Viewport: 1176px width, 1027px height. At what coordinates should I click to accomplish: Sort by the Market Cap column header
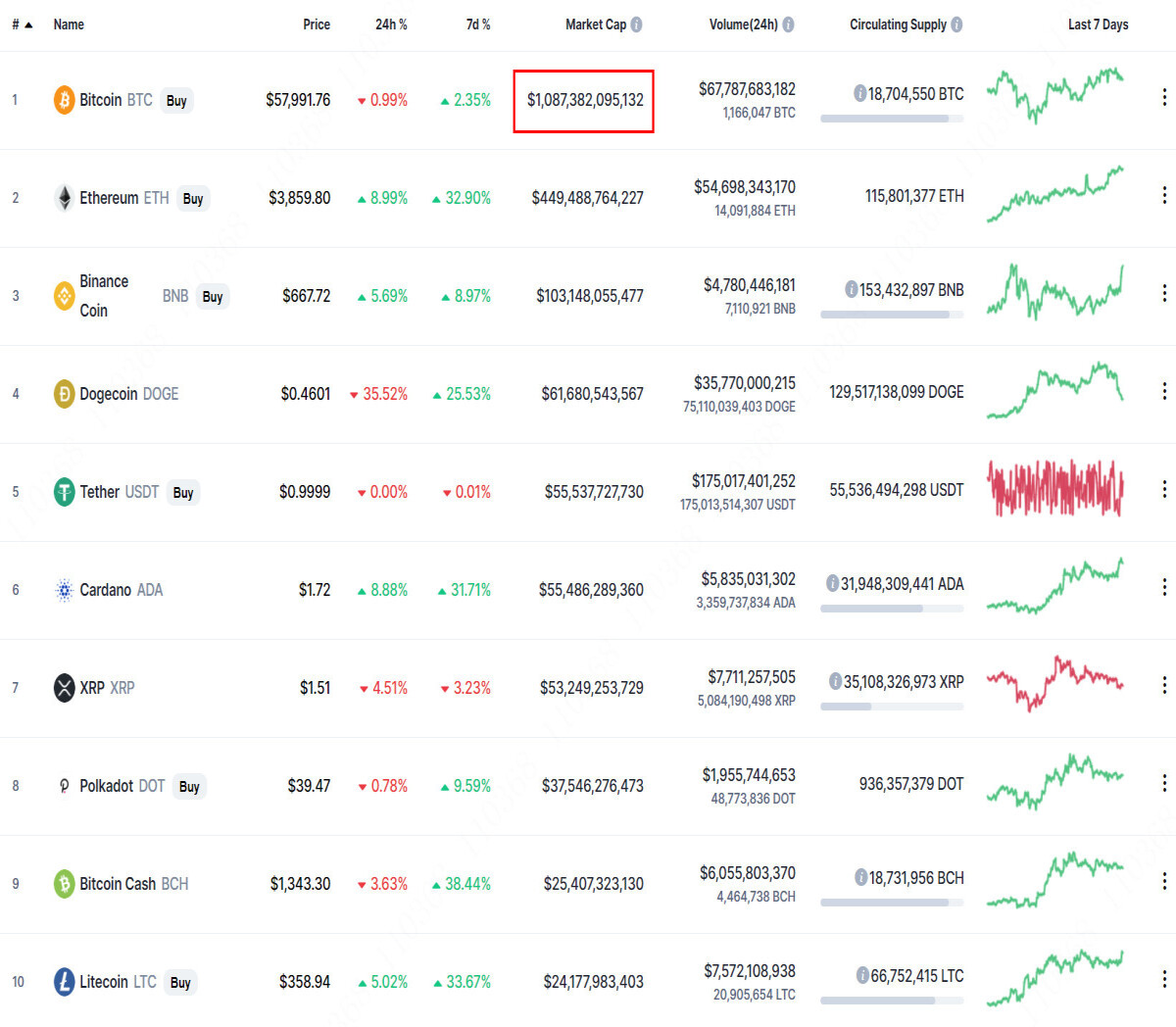pos(596,24)
